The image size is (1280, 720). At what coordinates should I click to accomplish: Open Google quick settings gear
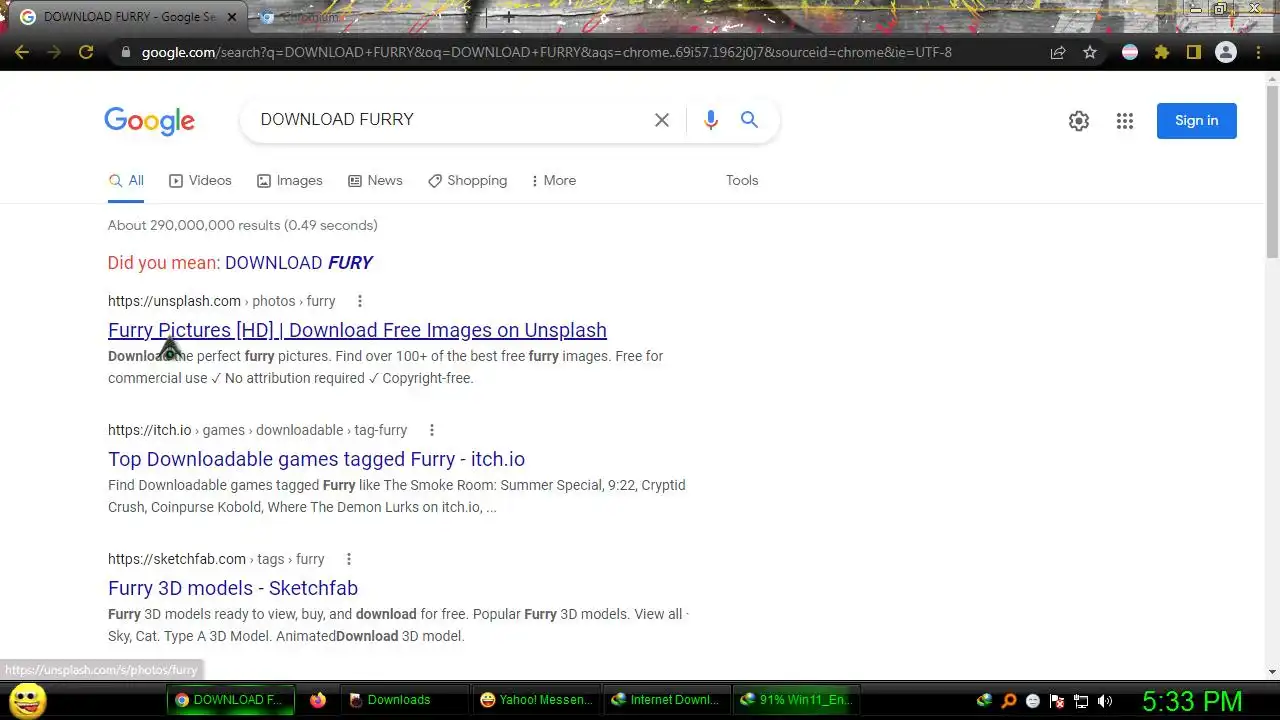[1079, 121]
